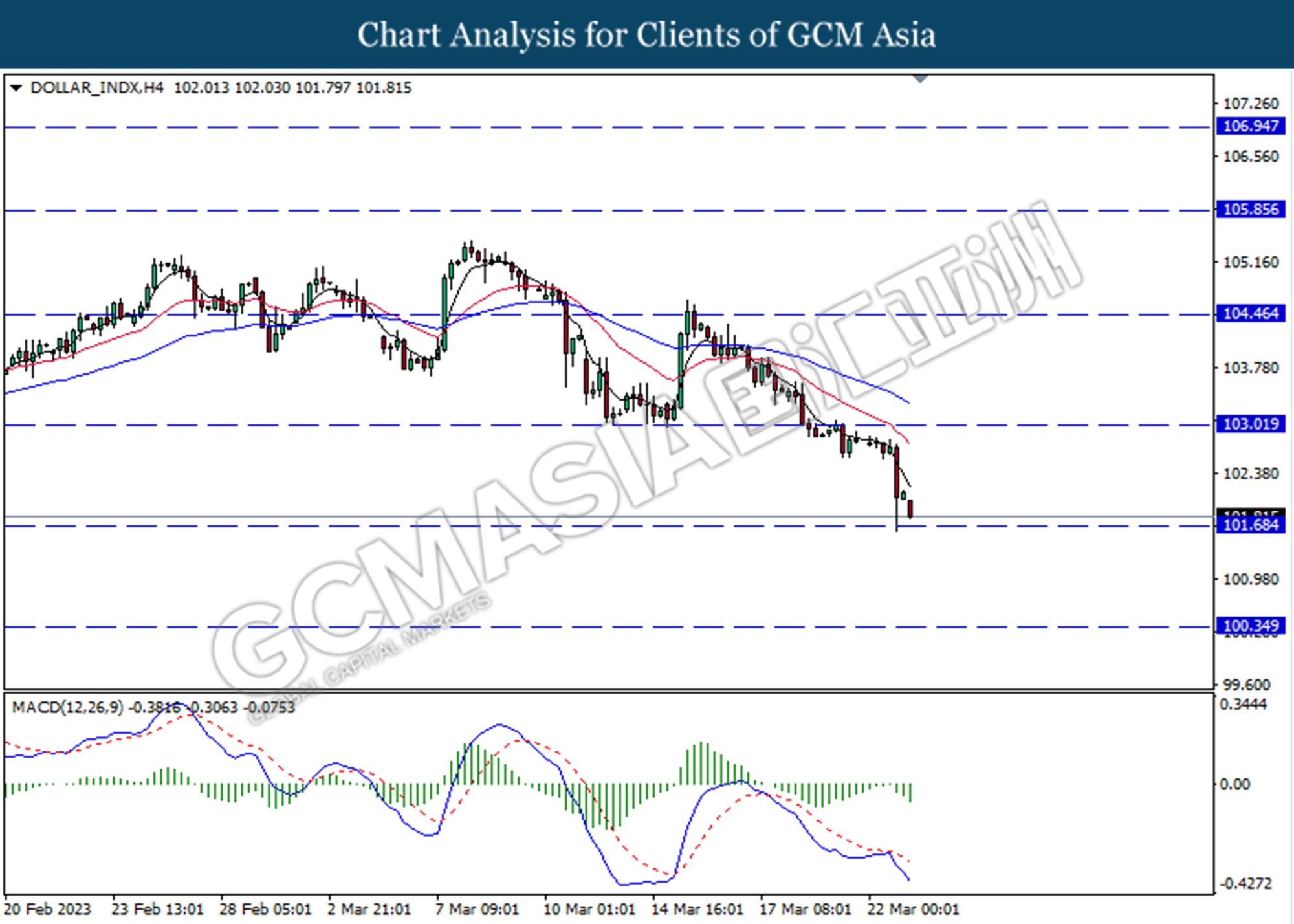Click the MACD(12,26,9) indicator label
The width and height of the screenshot is (1294, 924).
point(67,707)
